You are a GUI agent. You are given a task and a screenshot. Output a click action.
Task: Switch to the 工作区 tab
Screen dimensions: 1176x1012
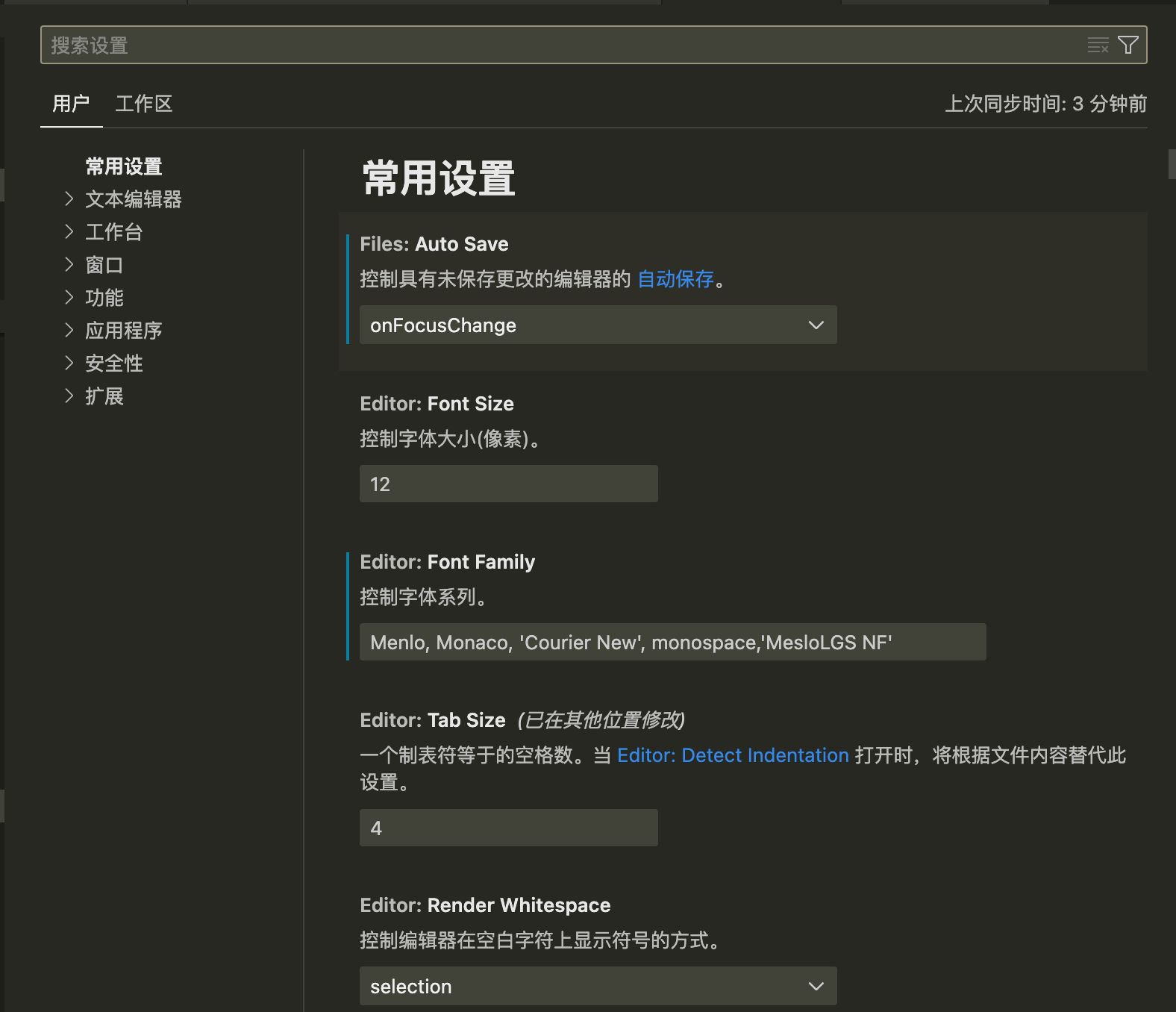[x=143, y=104]
